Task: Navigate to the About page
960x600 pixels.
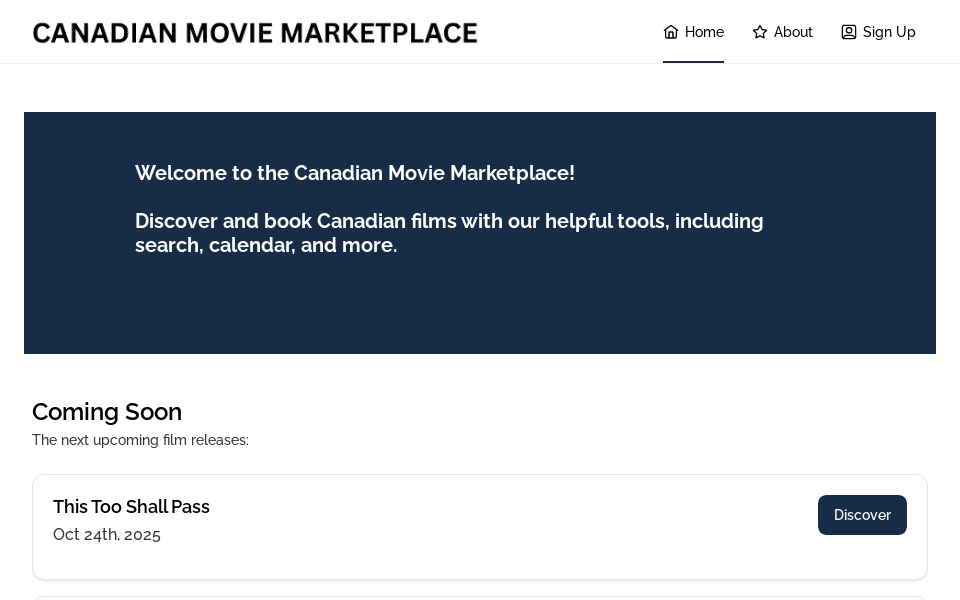Action: [x=783, y=31]
